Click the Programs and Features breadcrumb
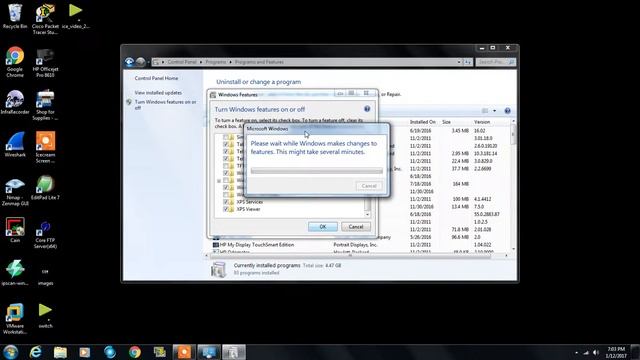640x360 pixels. 259,62
